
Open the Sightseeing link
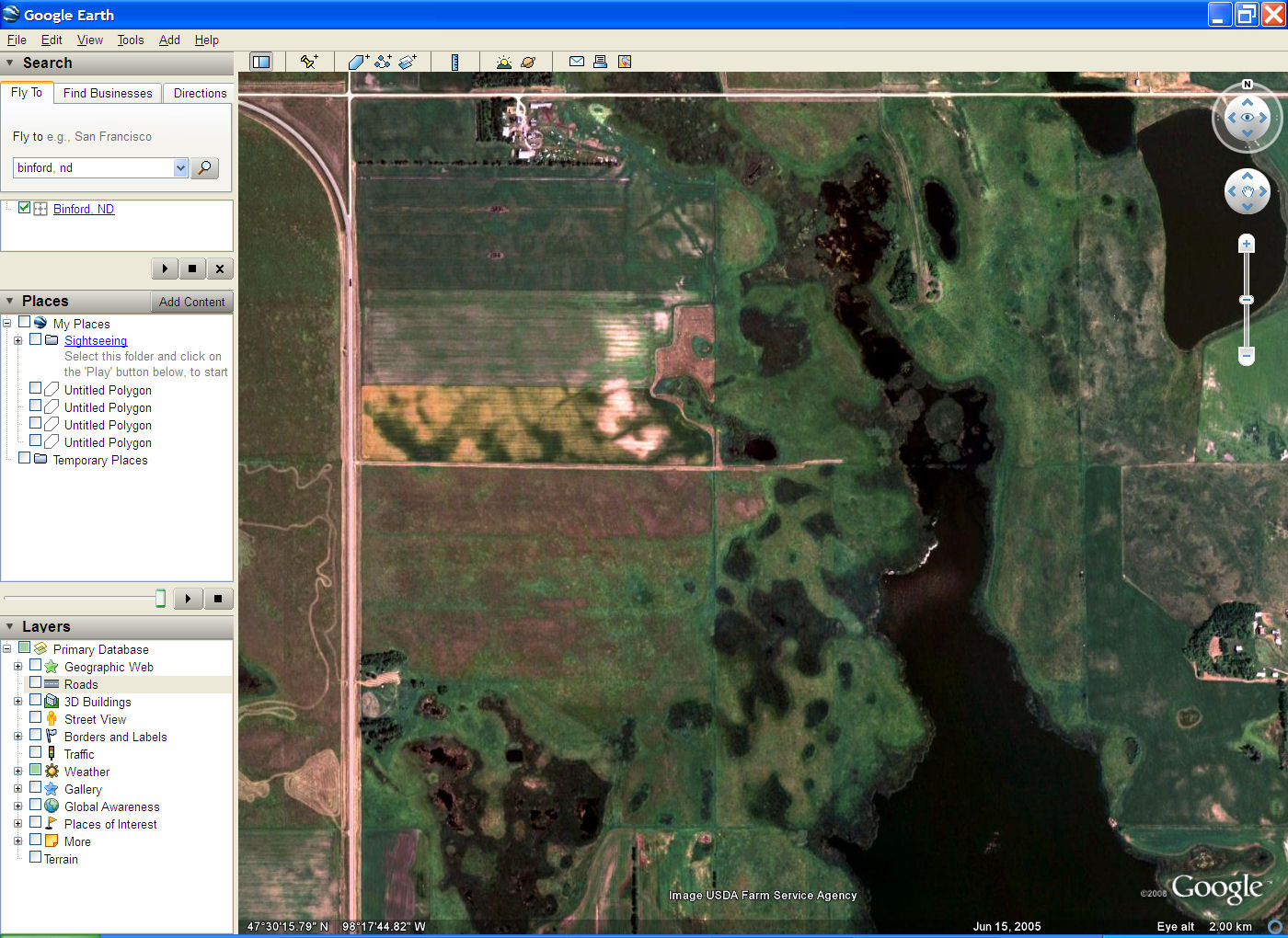coord(96,340)
